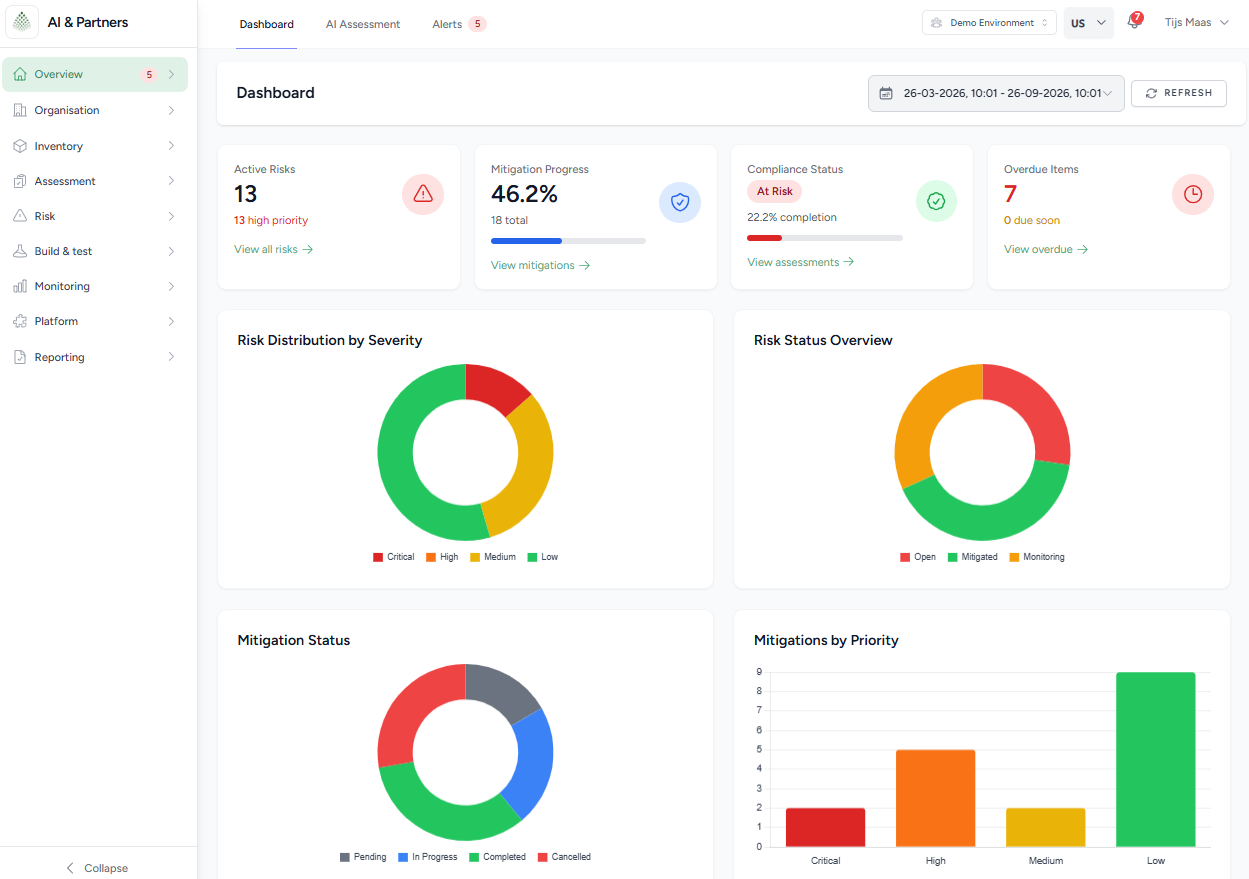Screen dimensions: 1249x879
Task: Click the calendar icon in date range
Action: 886,93
